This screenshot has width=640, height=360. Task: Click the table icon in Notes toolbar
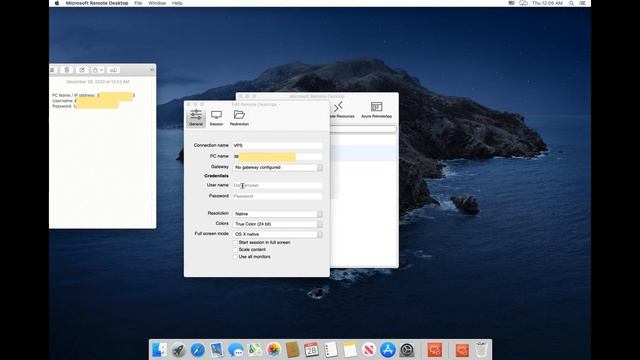tap(113, 70)
